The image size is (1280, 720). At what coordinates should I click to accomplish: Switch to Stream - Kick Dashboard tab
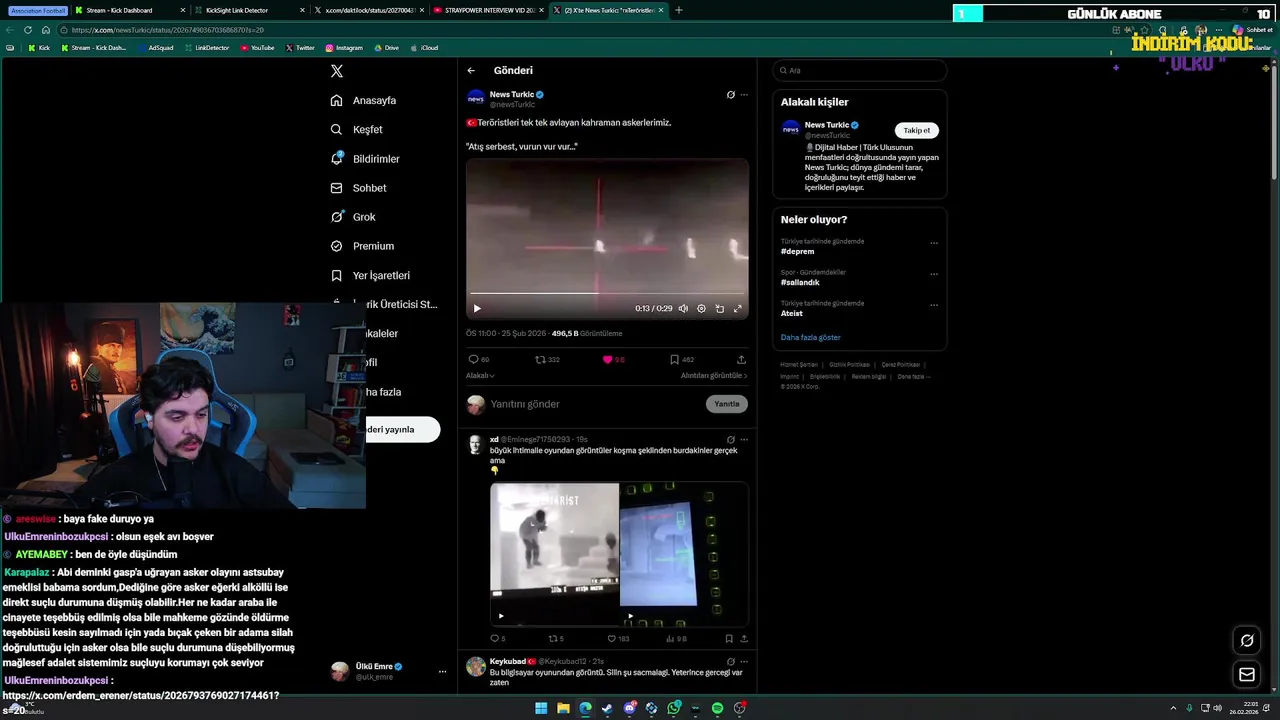point(130,10)
